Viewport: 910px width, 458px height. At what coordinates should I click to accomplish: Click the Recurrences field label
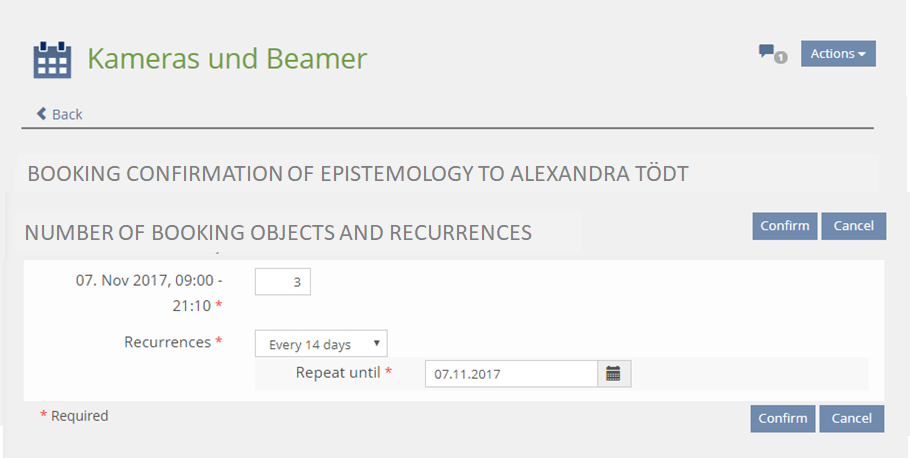pos(168,342)
